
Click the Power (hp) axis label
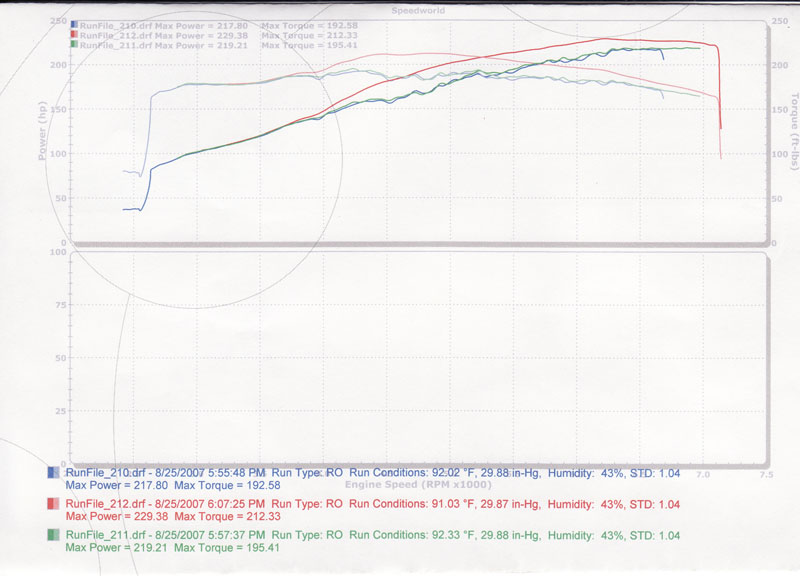coord(43,133)
